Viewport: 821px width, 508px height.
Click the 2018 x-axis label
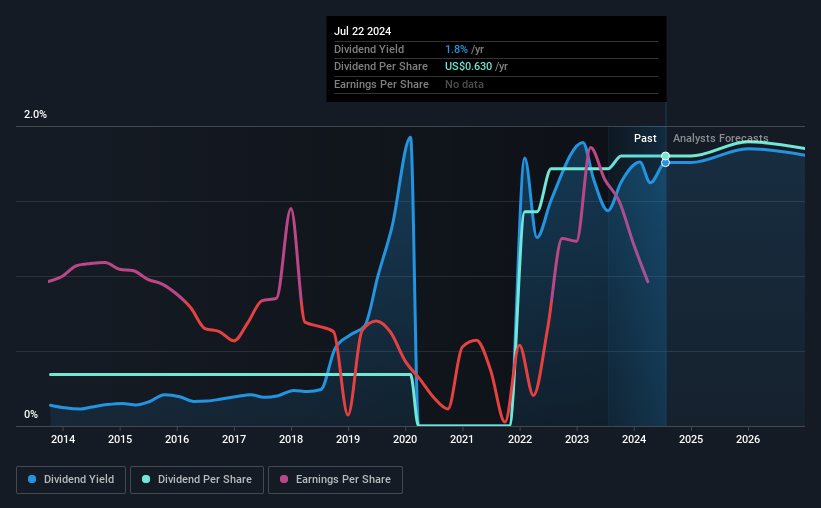click(x=291, y=439)
